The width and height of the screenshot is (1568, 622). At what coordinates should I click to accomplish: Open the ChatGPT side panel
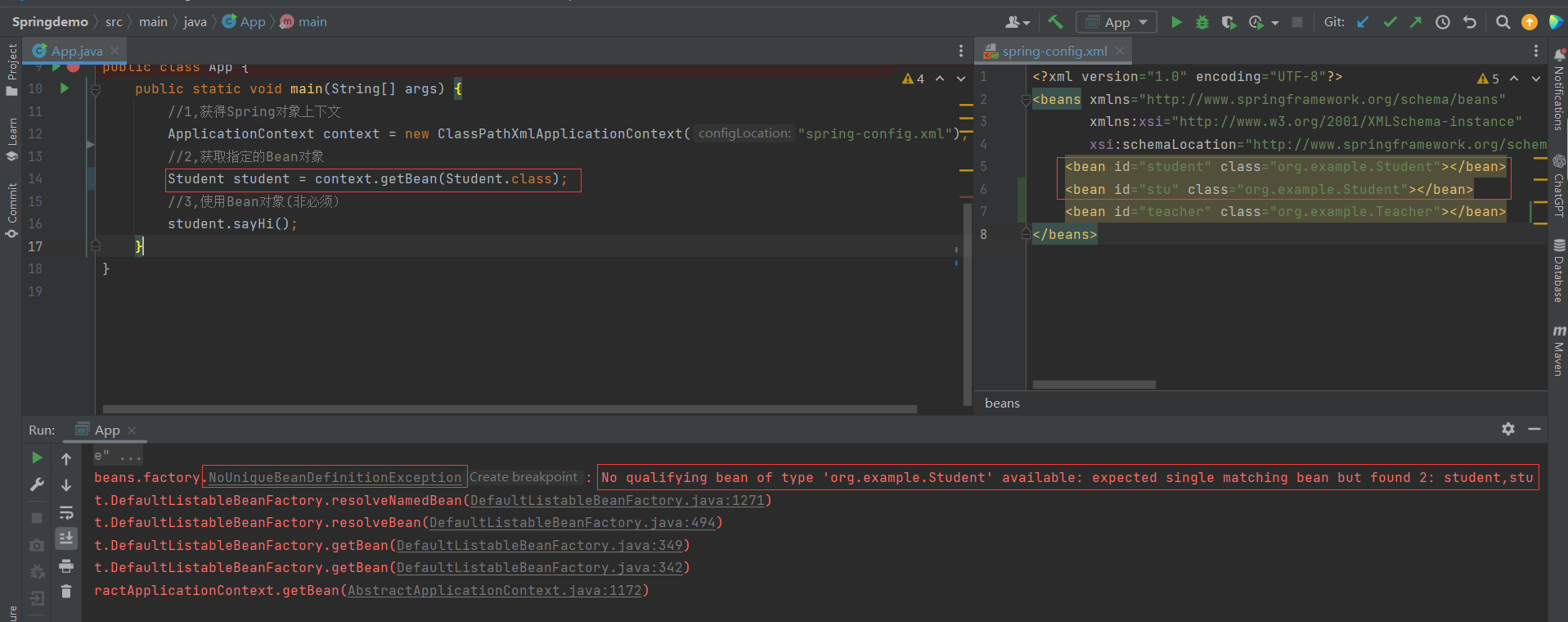point(1558,186)
